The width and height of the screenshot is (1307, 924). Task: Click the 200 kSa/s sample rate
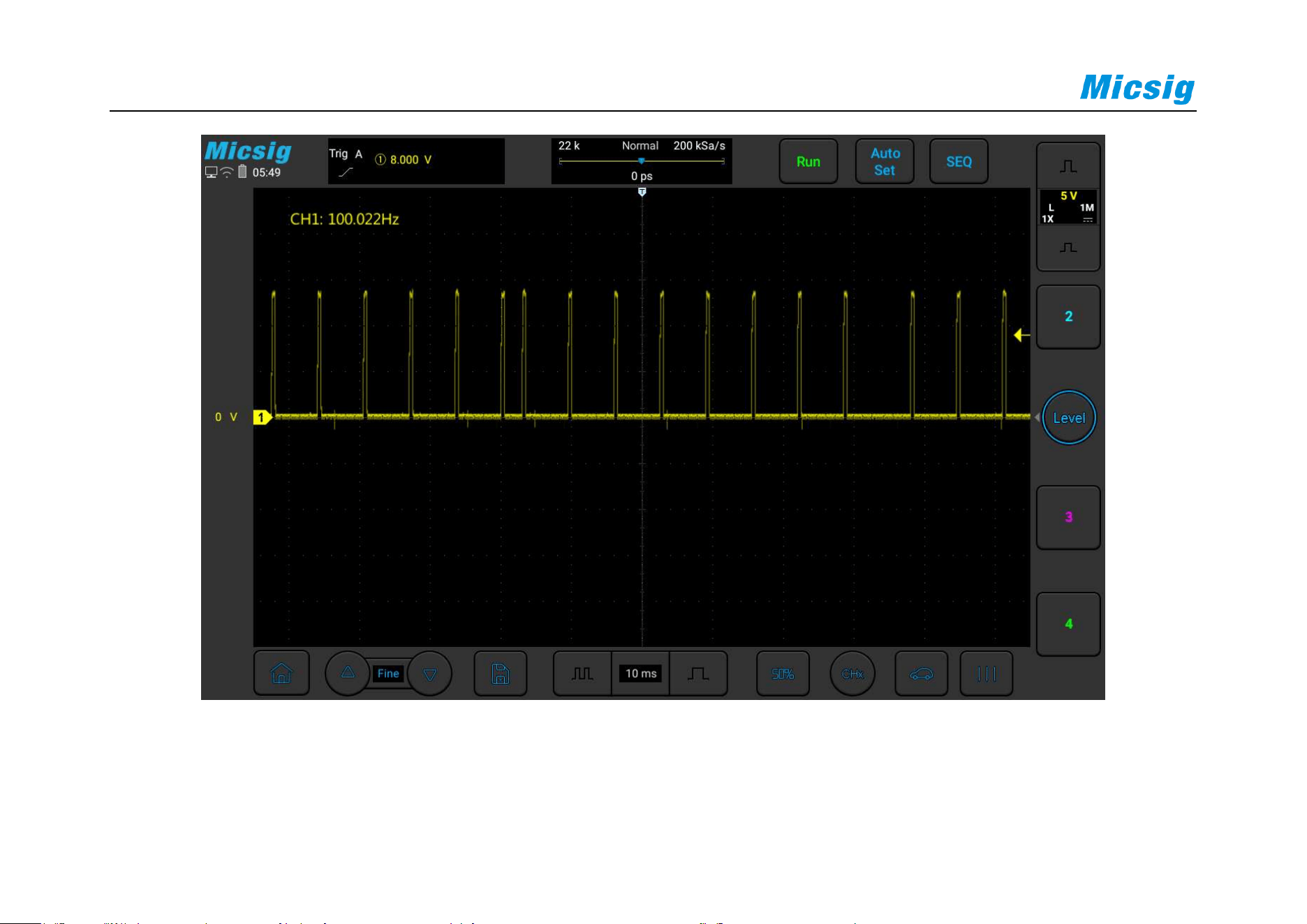699,146
